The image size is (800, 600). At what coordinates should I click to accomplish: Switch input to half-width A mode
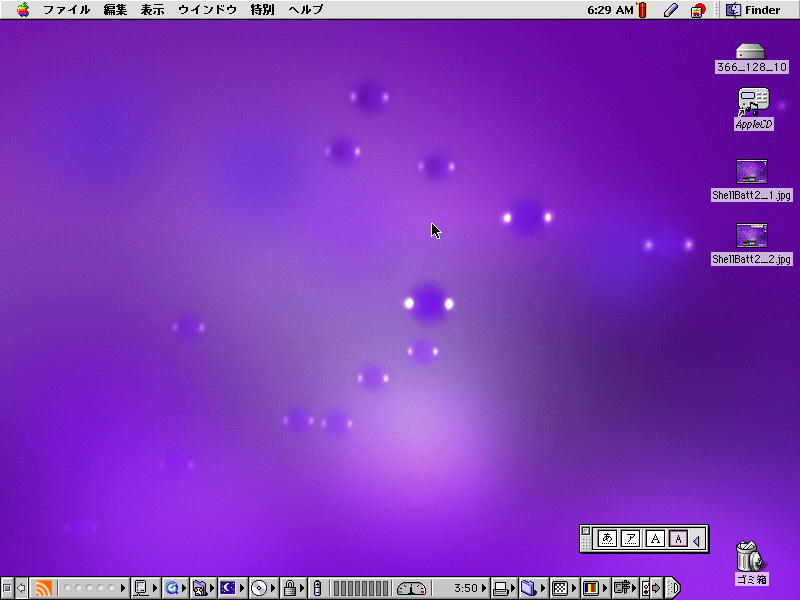678,539
